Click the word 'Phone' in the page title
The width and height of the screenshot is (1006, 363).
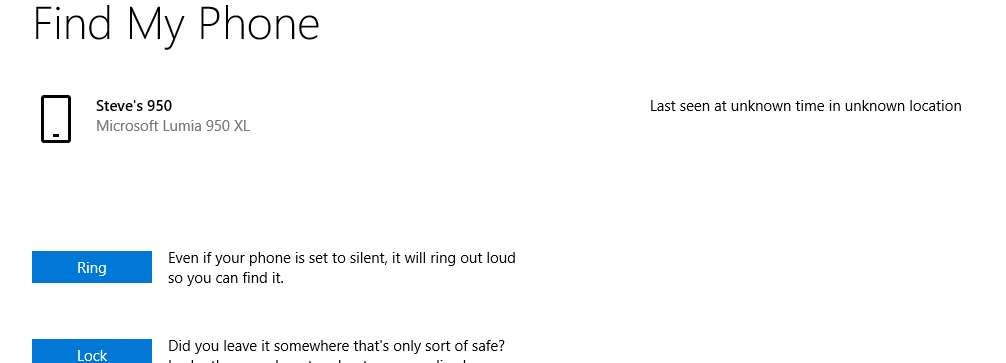pyautogui.click(x=259, y=24)
